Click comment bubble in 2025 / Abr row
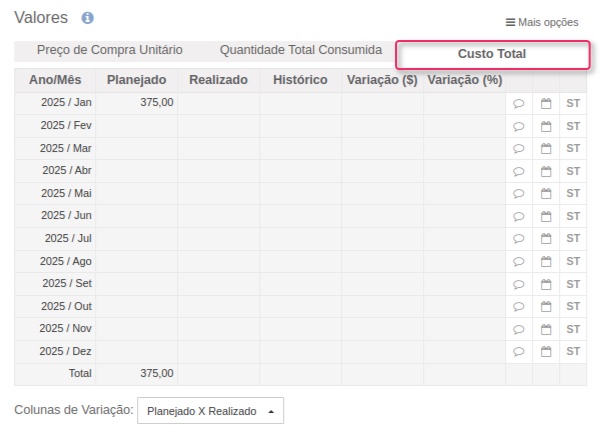The width and height of the screenshot is (603, 439). pyautogui.click(x=518, y=171)
